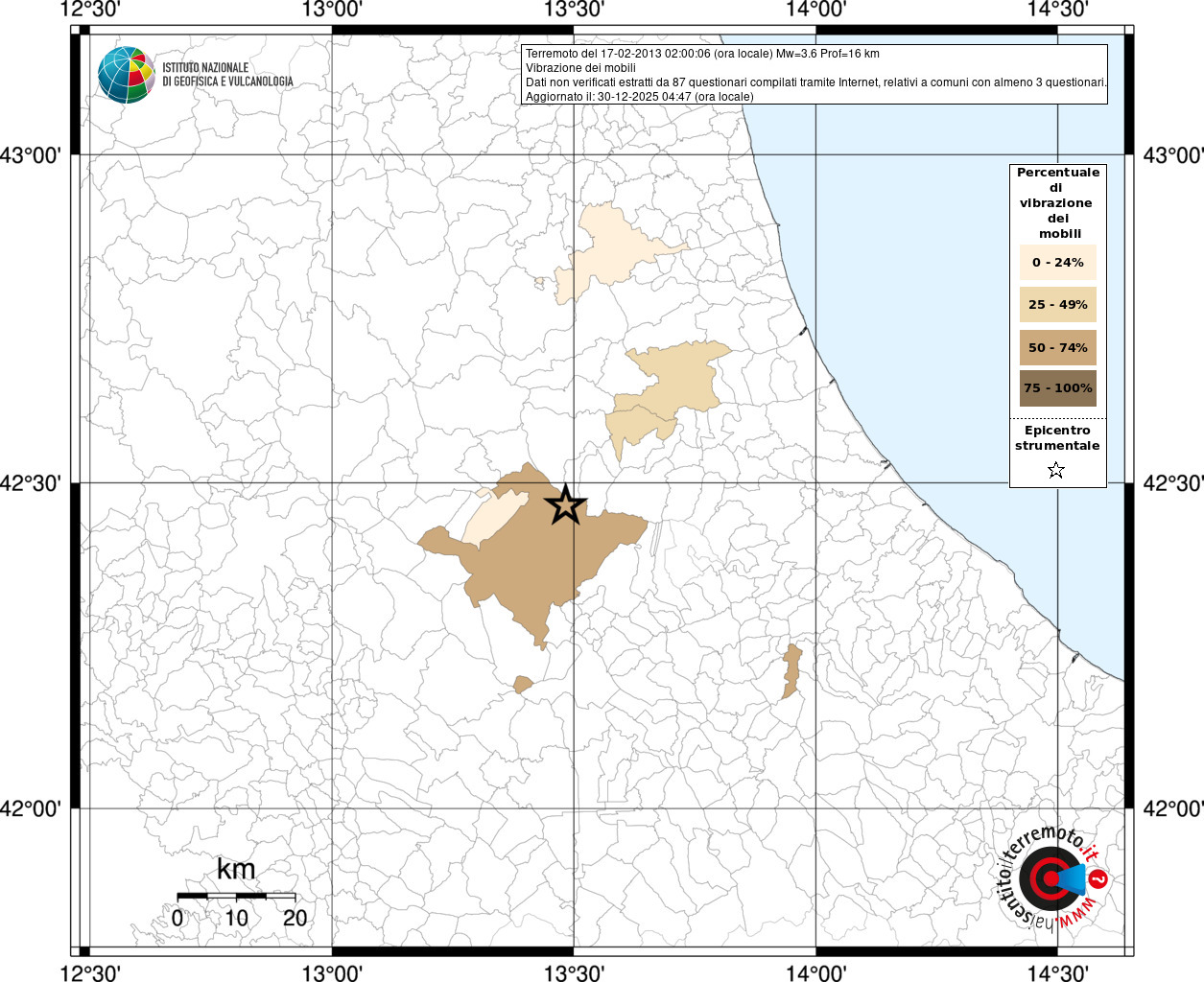The height and width of the screenshot is (982, 1204).
Task: Click the 'Epicentro strumentale' legend label
Action: coord(1057,438)
